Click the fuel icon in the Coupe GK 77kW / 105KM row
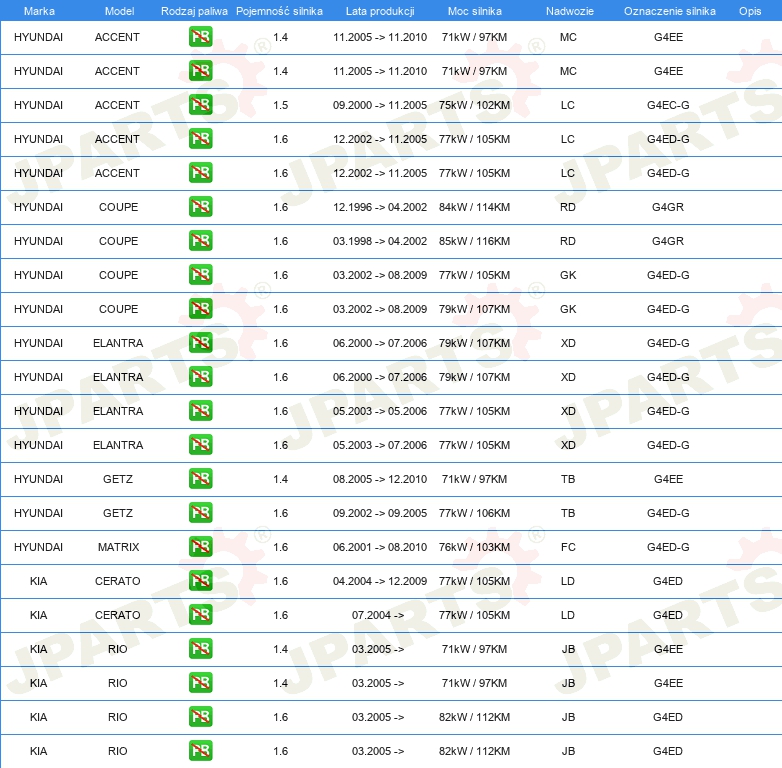The width and height of the screenshot is (782, 768). pos(200,274)
